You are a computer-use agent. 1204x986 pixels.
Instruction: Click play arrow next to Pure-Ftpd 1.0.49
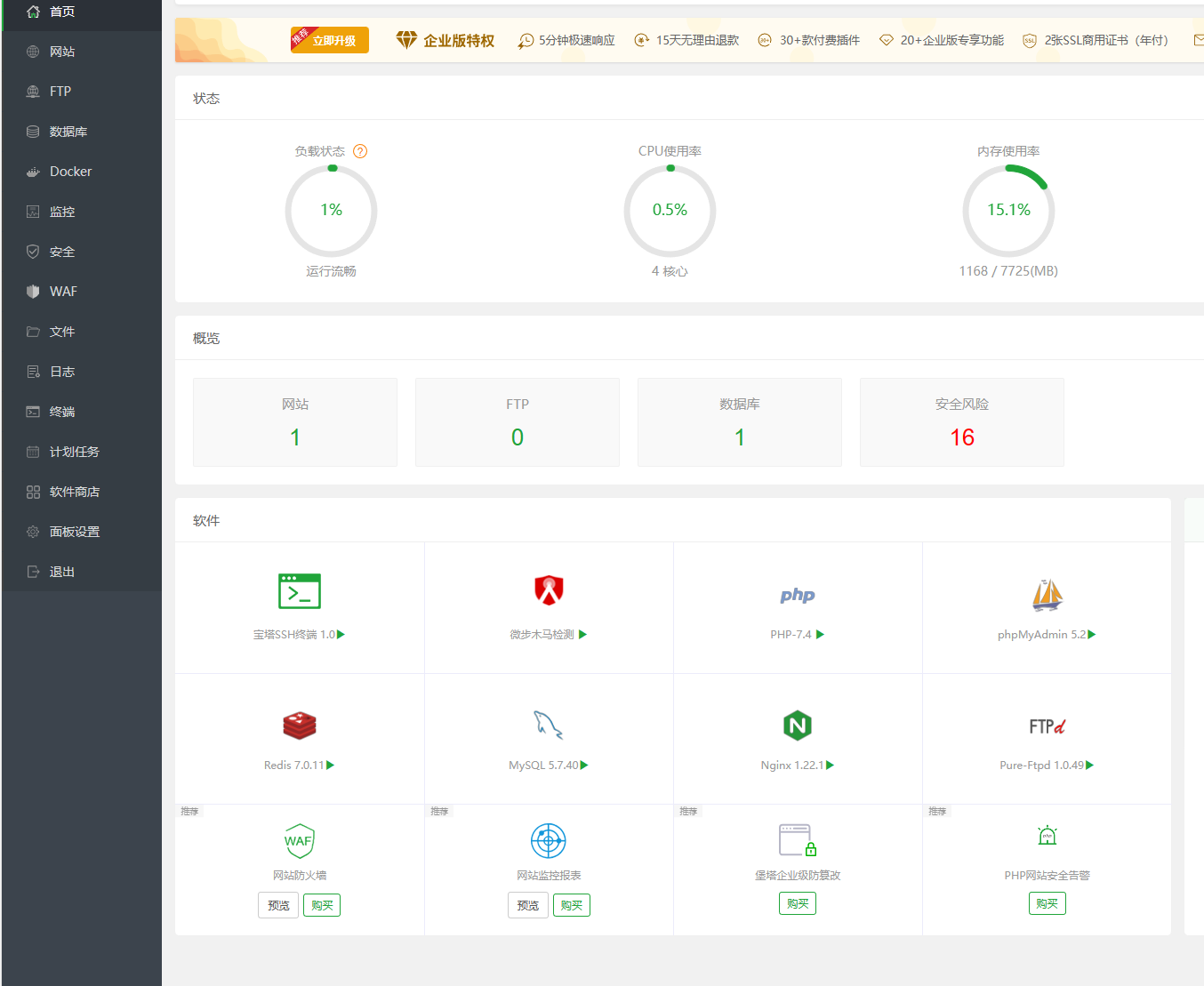1090,765
